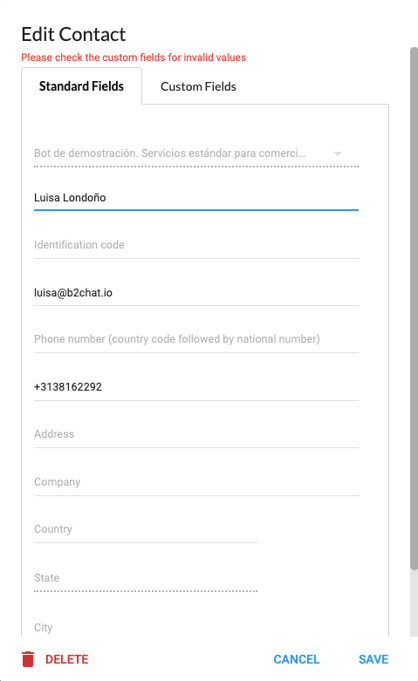Open the Country selection field

[x=146, y=529]
